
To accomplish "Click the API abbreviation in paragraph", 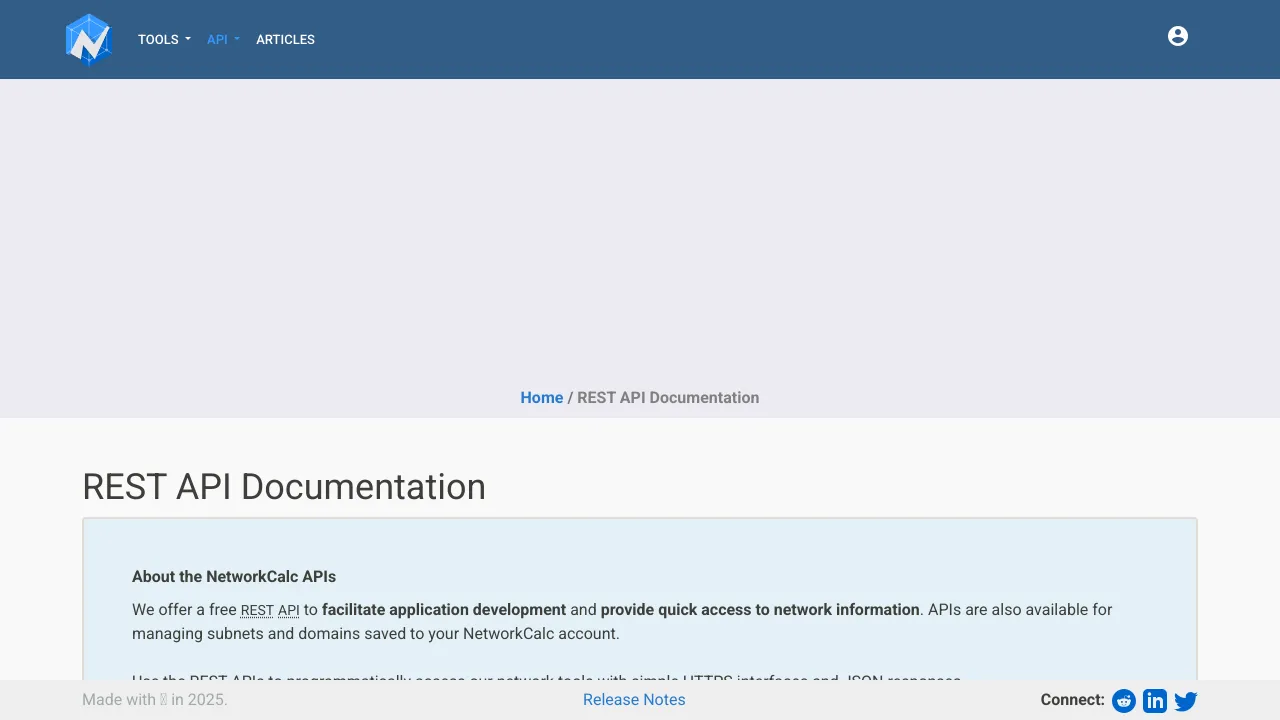I will click(x=289, y=611).
